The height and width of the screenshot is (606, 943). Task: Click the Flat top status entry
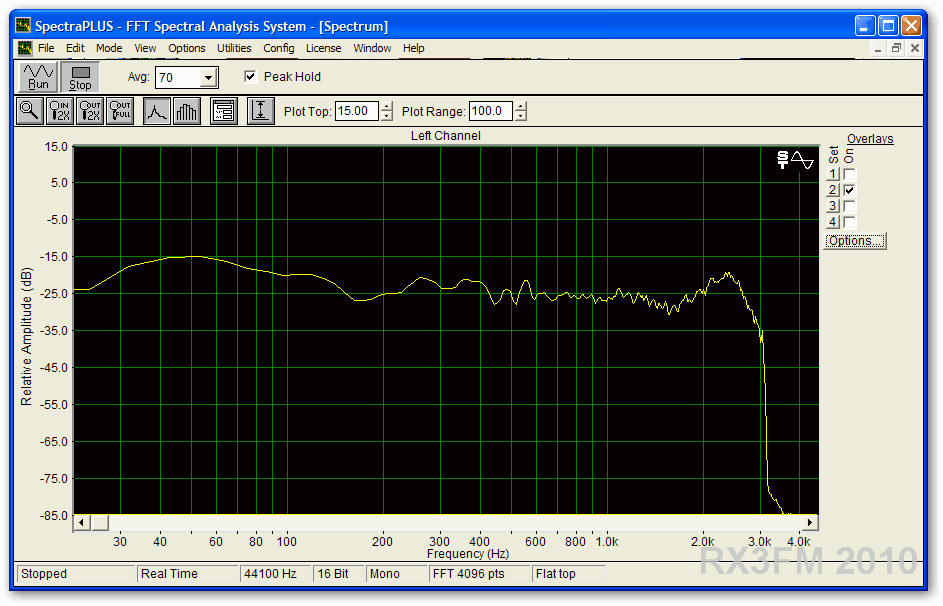tap(568, 574)
